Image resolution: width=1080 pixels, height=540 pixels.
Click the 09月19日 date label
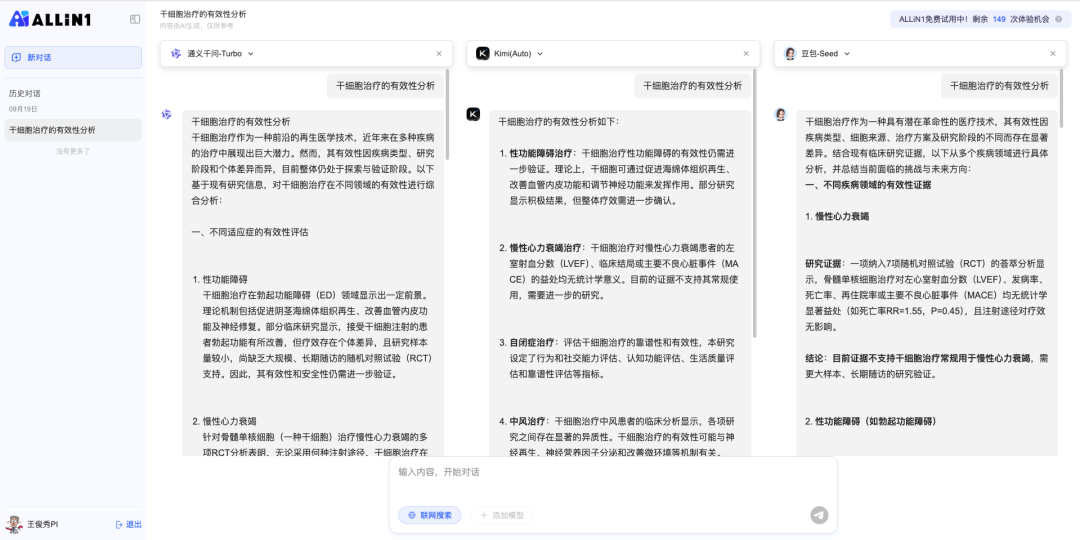tap(23, 109)
